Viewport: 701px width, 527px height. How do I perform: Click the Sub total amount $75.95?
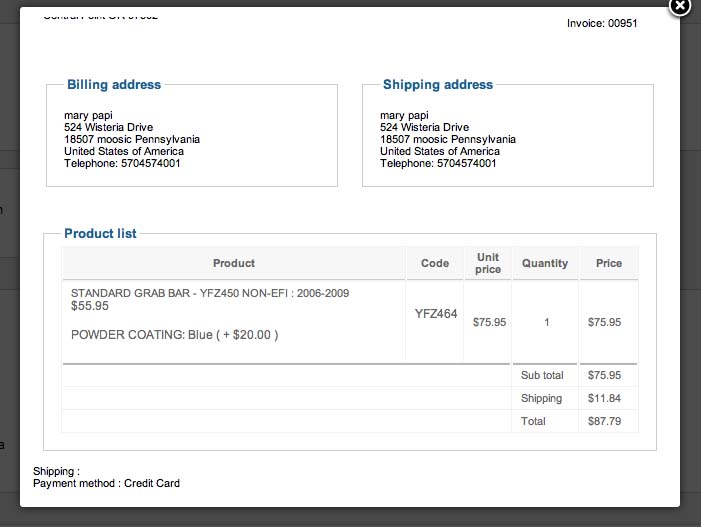pyautogui.click(x=604, y=376)
